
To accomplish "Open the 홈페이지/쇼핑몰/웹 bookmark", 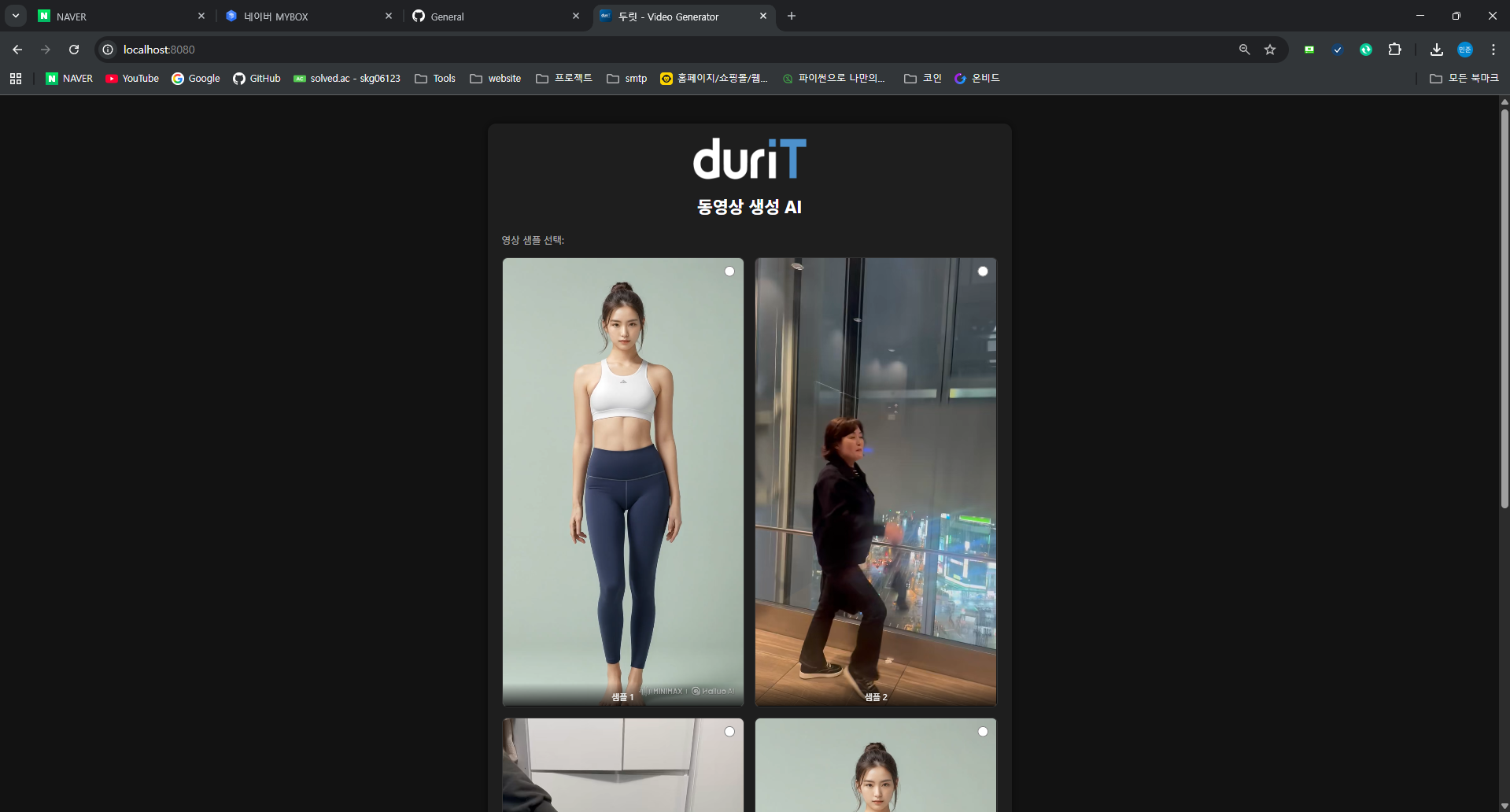I will [714, 79].
